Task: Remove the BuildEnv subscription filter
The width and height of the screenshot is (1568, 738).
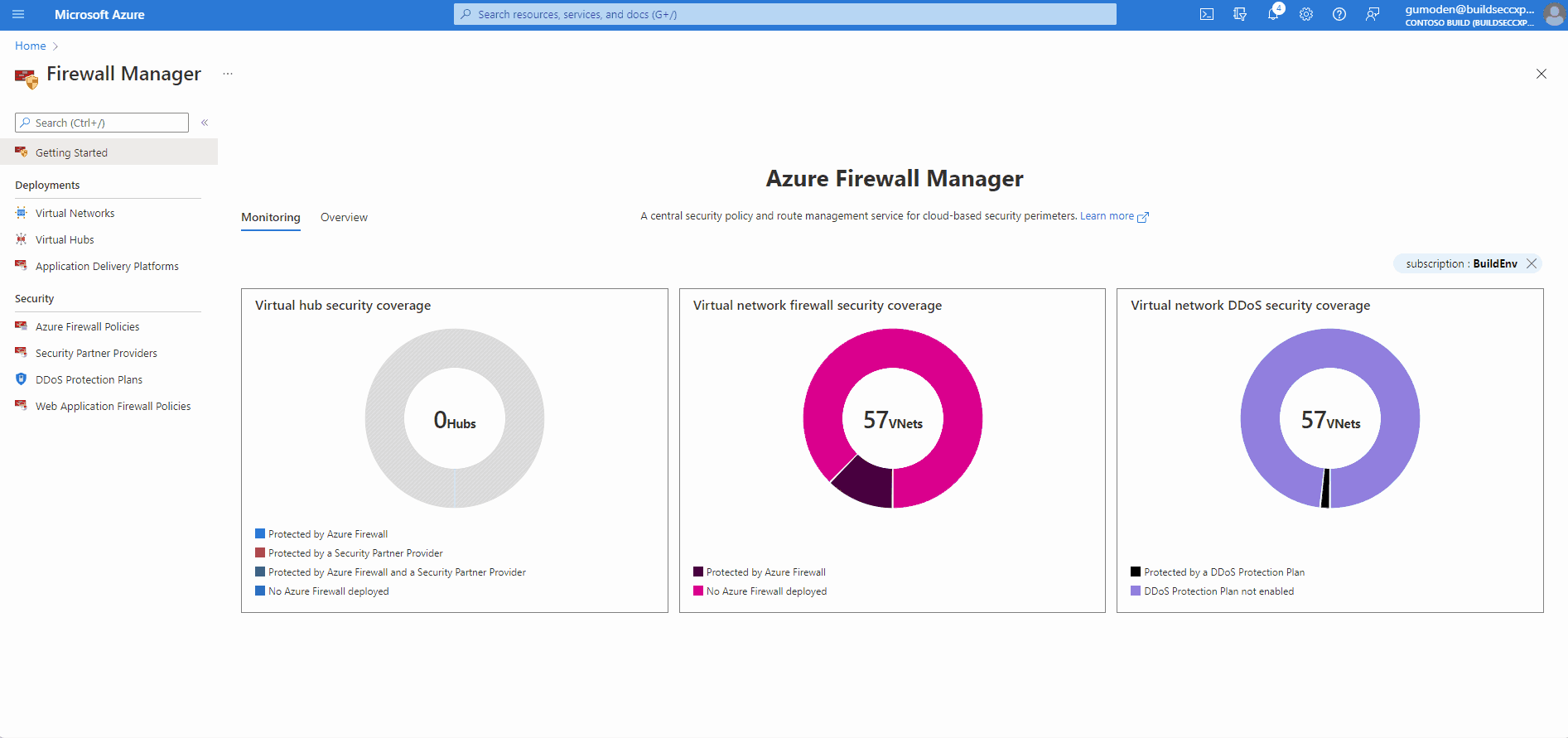Action: click(x=1532, y=263)
